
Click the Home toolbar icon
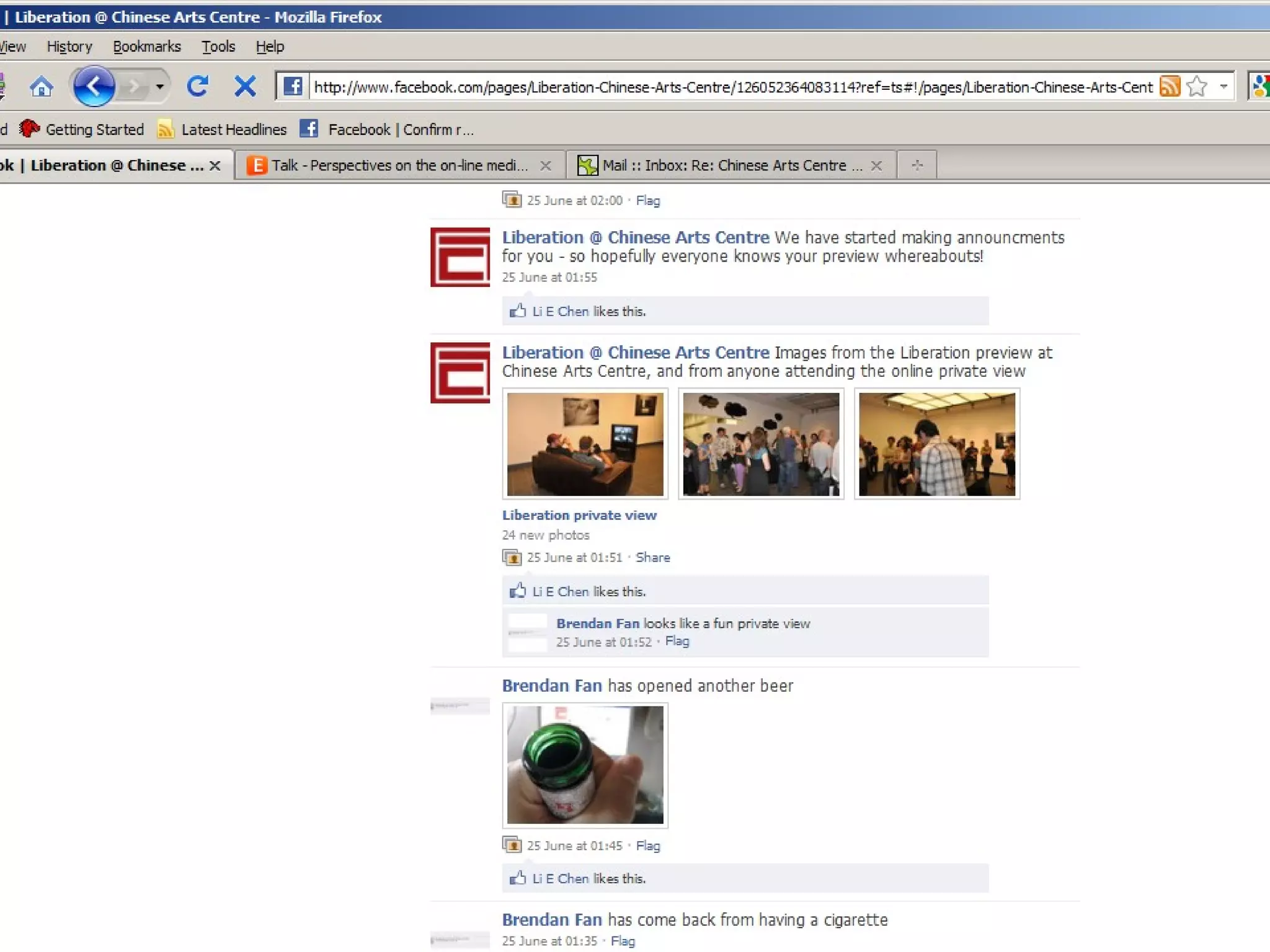pyautogui.click(x=41, y=87)
